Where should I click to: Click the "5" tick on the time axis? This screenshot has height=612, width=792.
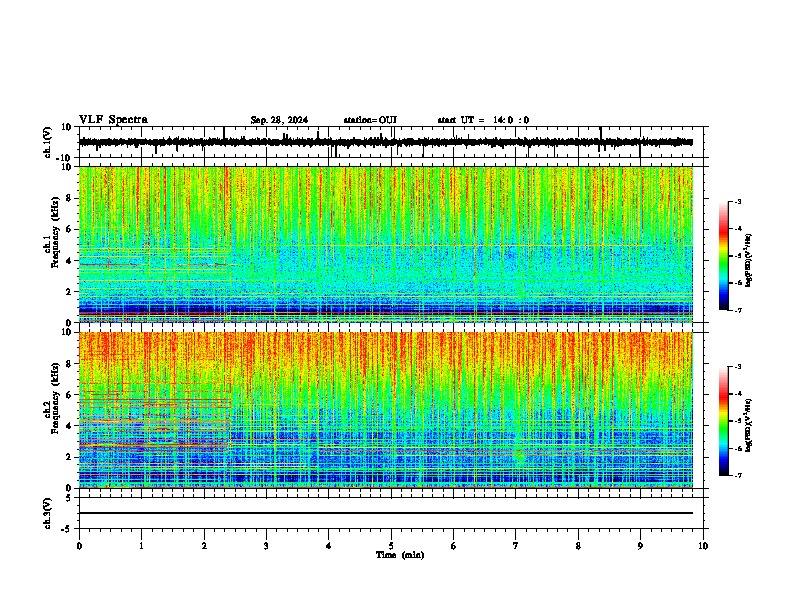tap(391, 546)
